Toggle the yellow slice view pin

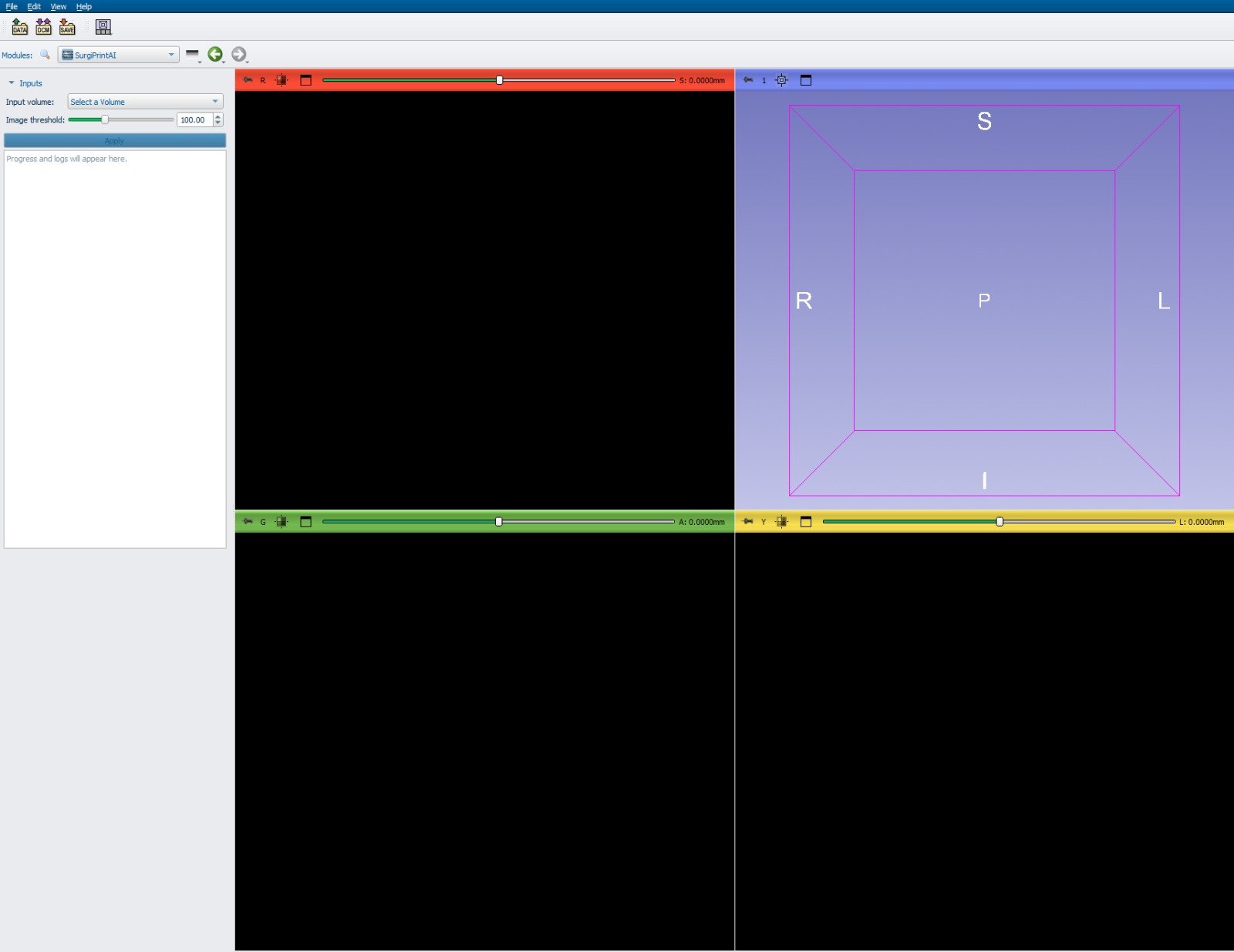[x=747, y=522]
